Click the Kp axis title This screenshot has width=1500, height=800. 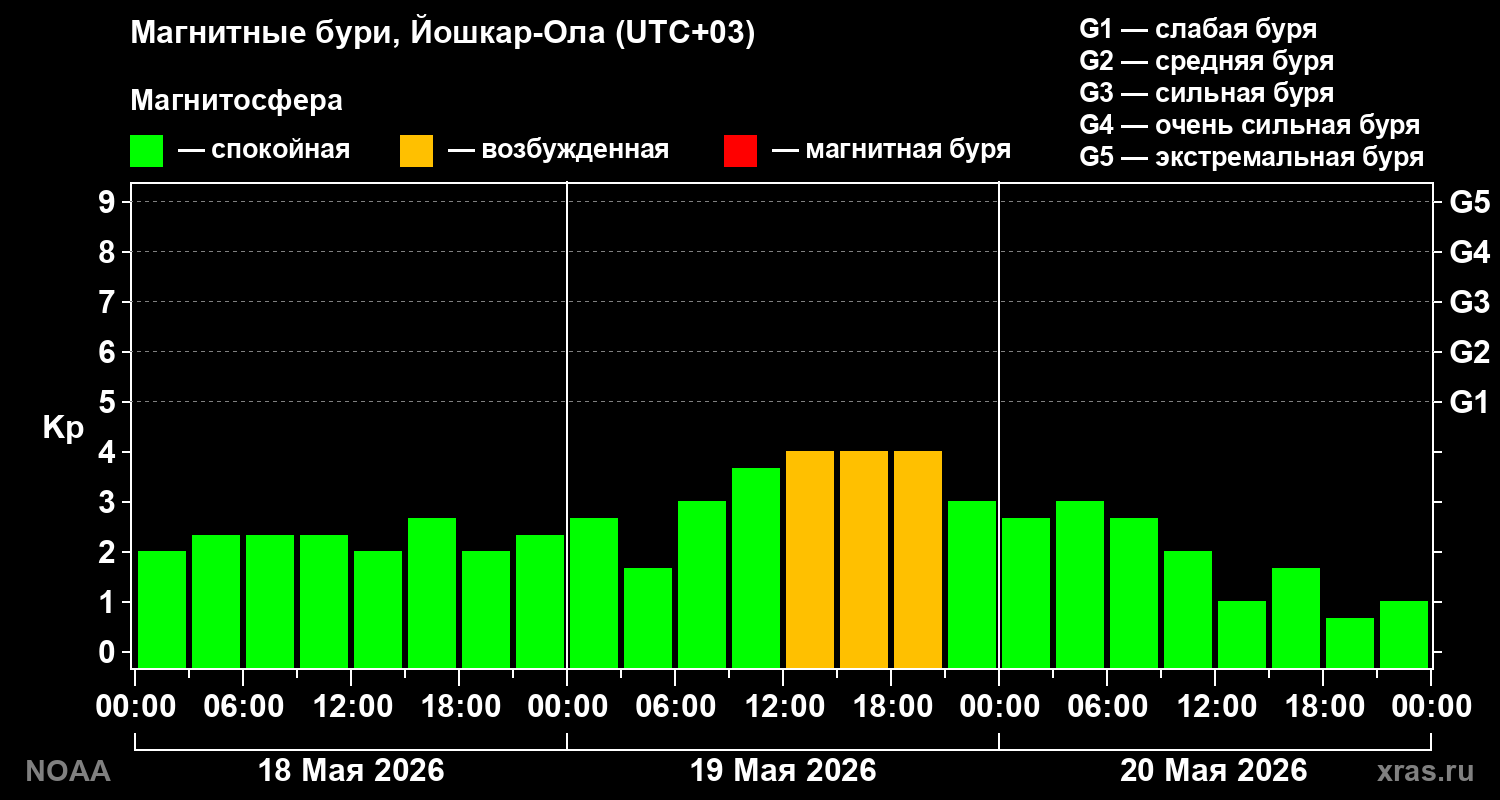[63, 428]
